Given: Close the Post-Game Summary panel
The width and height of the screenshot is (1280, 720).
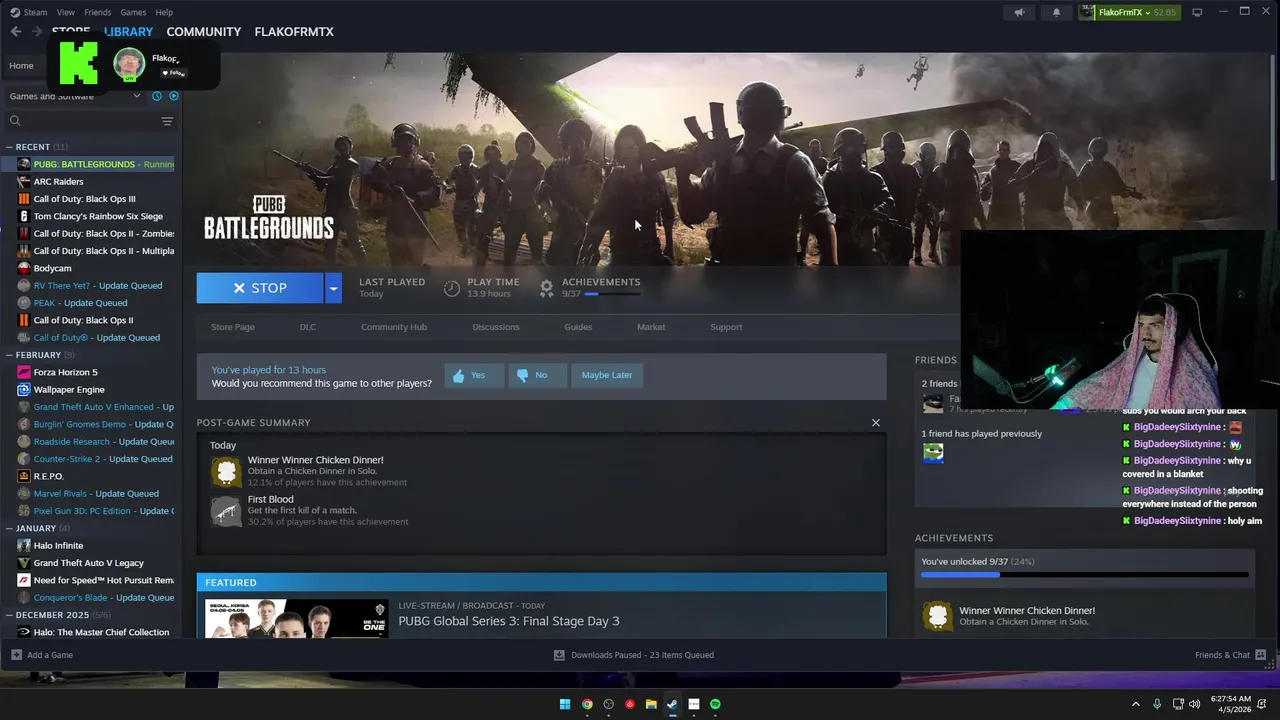Looking at the screenshot, I should click(876, 423).
